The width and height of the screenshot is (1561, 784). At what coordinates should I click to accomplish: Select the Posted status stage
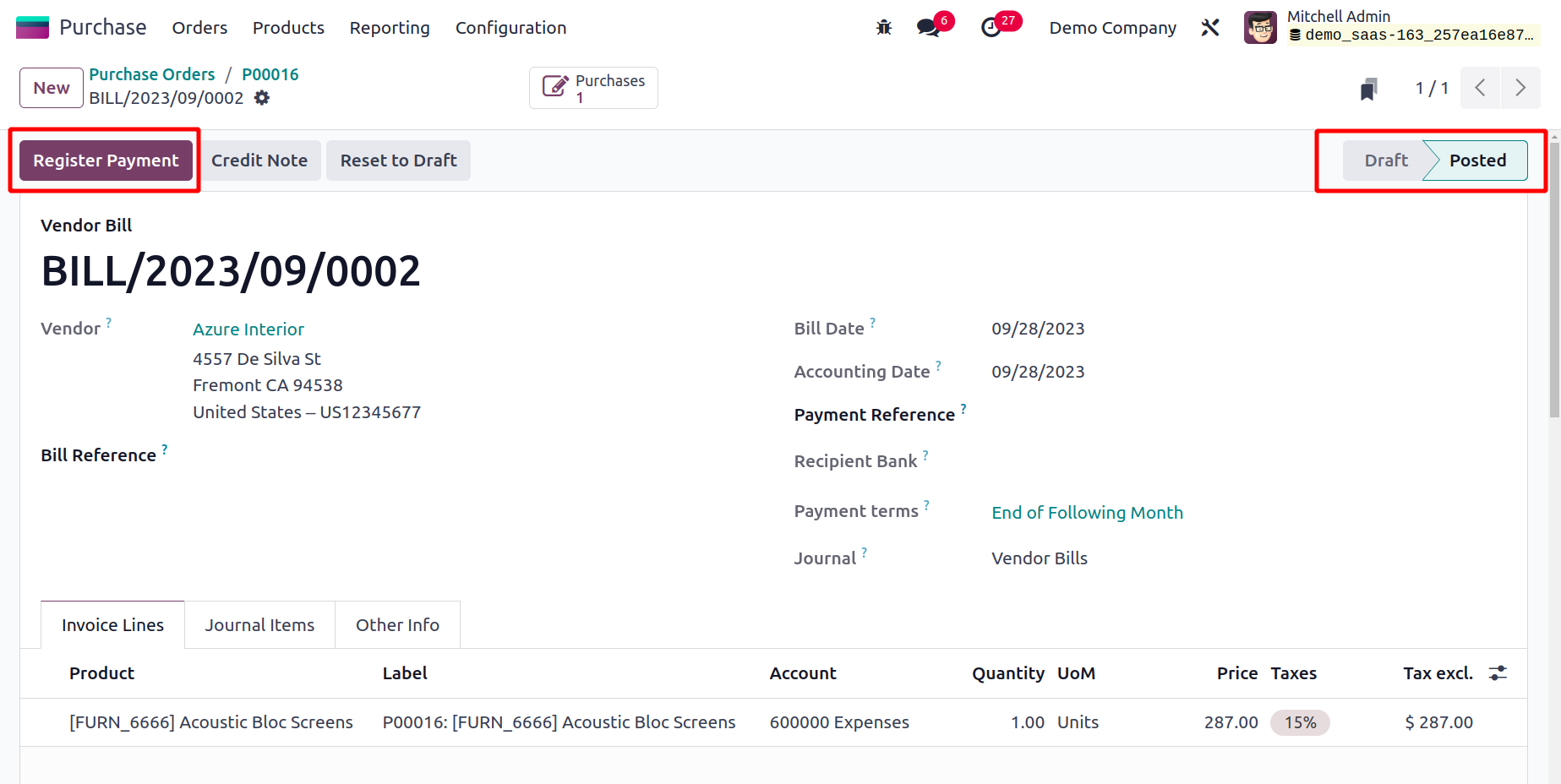pyautogui.click(x=1477, y=161)
